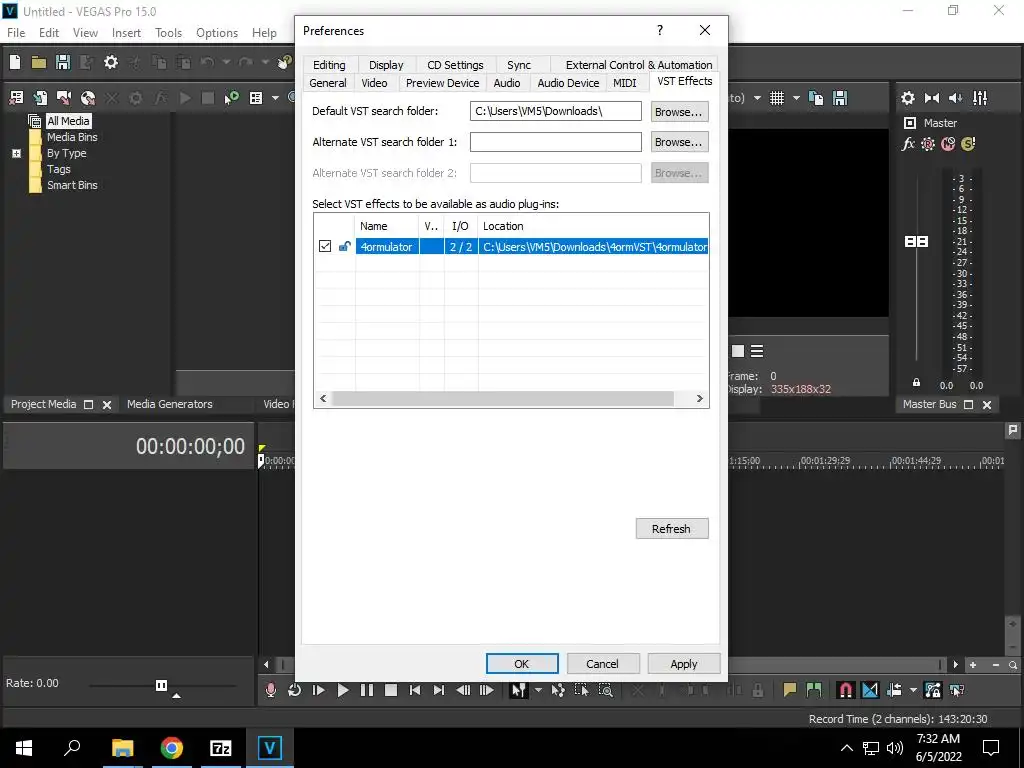
Task: Browse for alternate VST search folder 1
Action: (679, 142)
